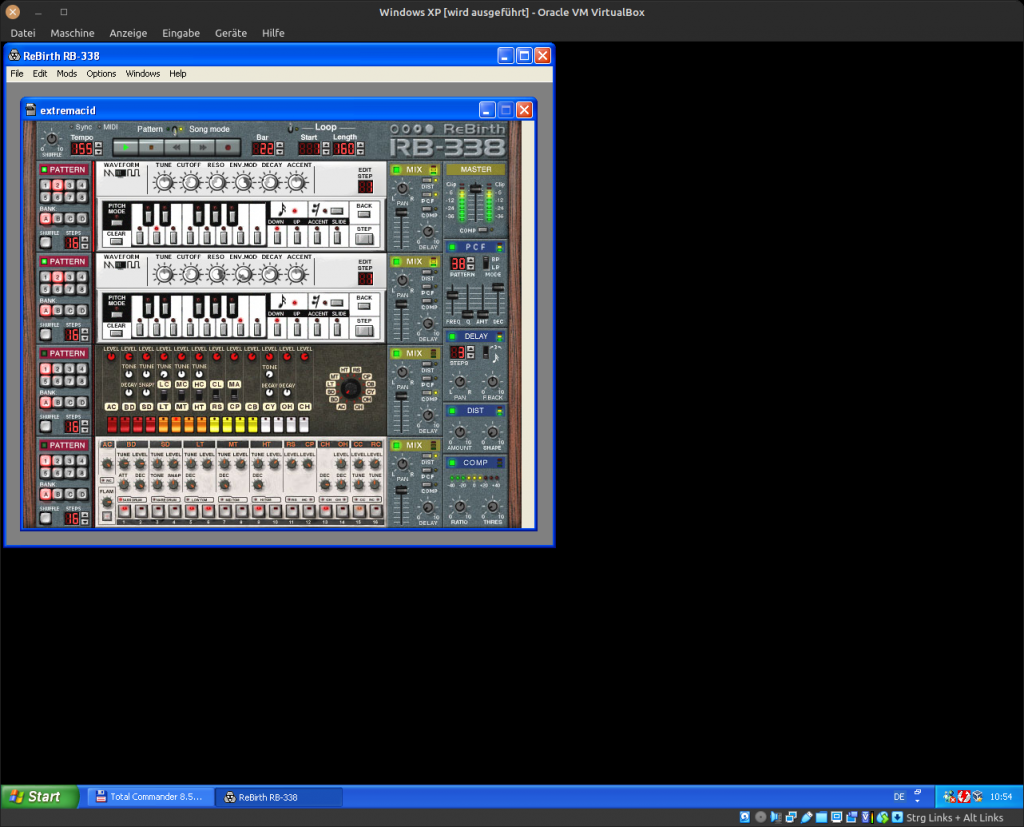
Task: Click the Stop transport button
Action: pyautogui.click(x=150, y=146)
